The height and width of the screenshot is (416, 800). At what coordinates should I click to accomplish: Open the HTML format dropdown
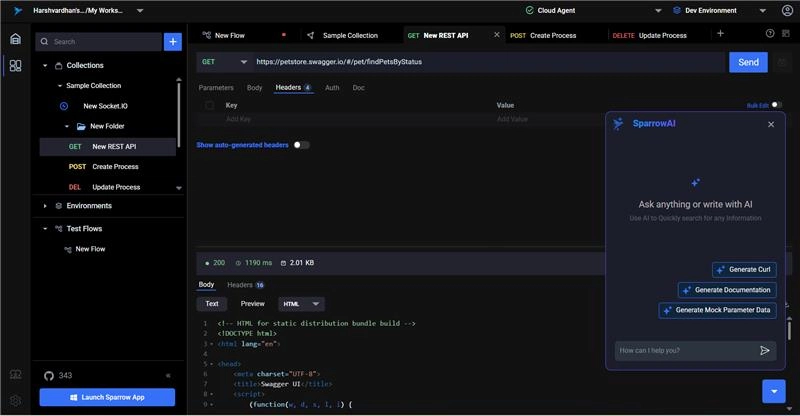pos(302,304)
